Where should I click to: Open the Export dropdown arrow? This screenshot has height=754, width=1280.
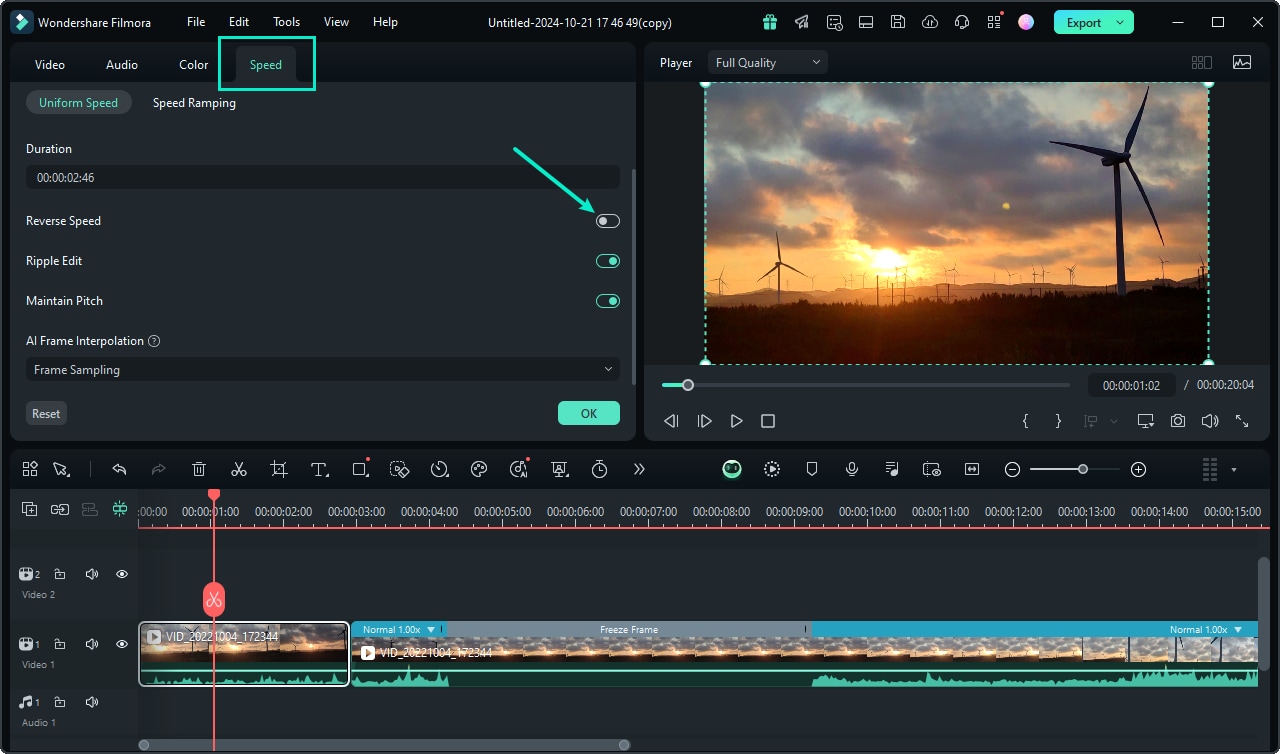1120,22
